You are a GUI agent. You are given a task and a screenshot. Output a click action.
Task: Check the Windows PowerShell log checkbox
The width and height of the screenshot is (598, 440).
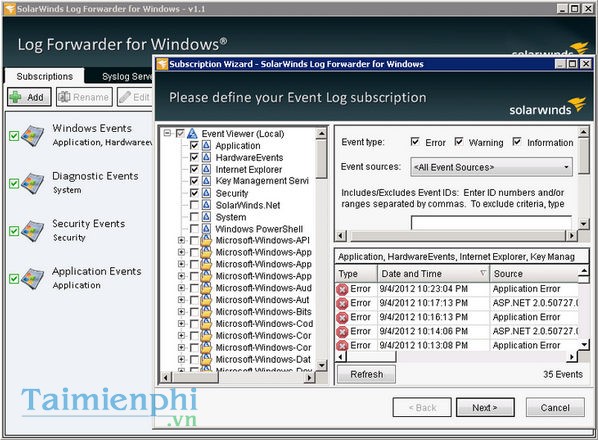click(x=194, y=228)
